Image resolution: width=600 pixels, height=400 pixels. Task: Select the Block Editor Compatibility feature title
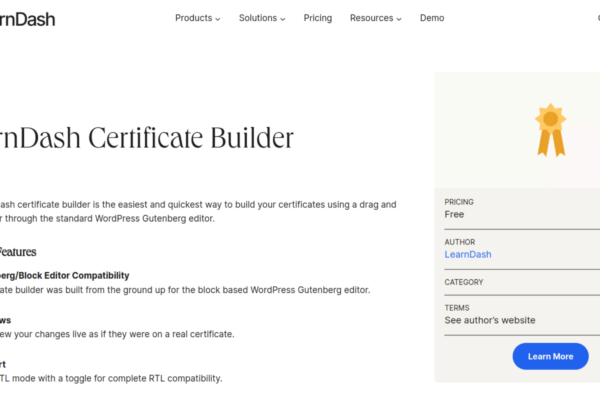click(x=65, y=275)
